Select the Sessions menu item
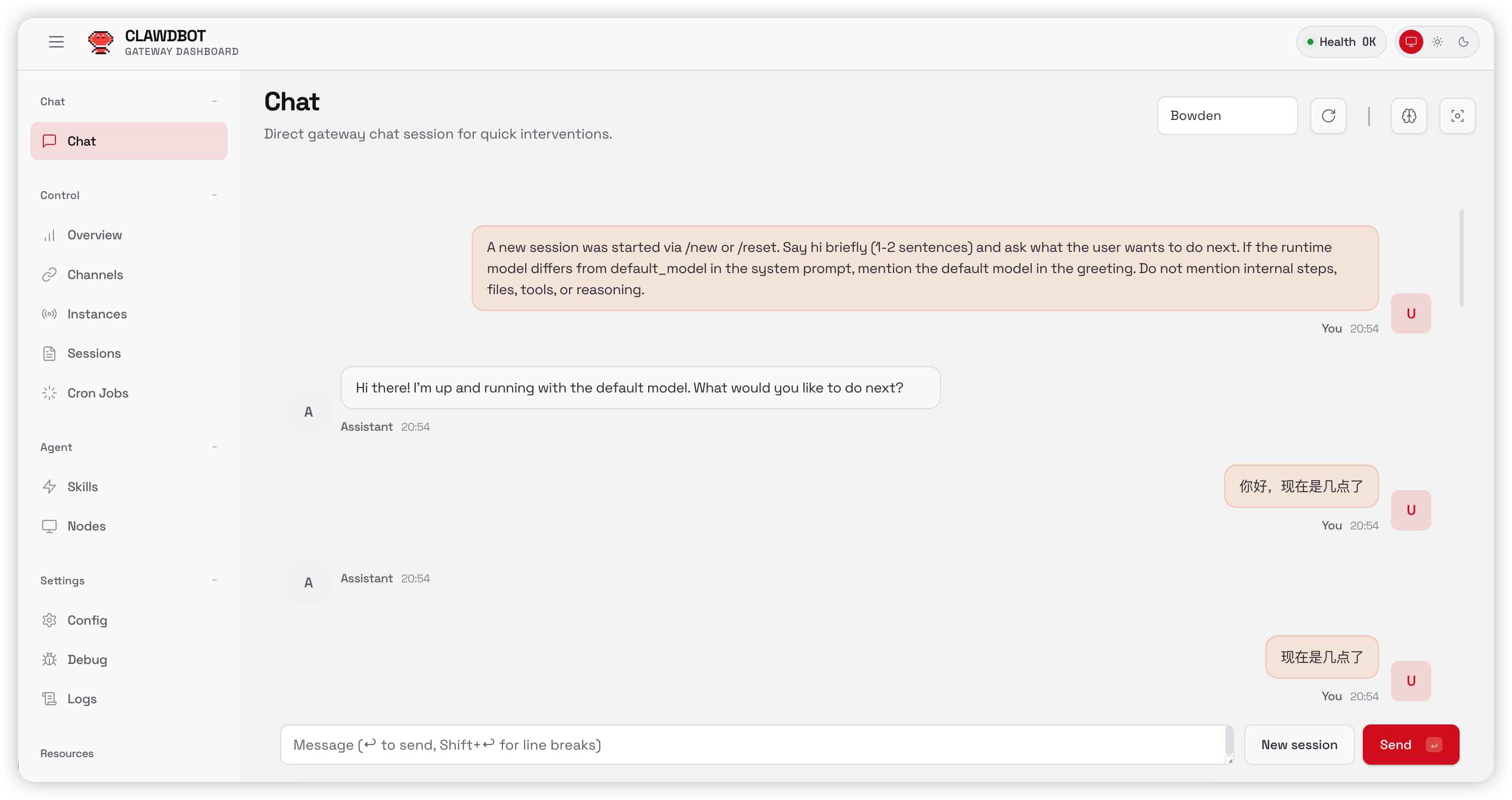 click(x=94, y=353)
